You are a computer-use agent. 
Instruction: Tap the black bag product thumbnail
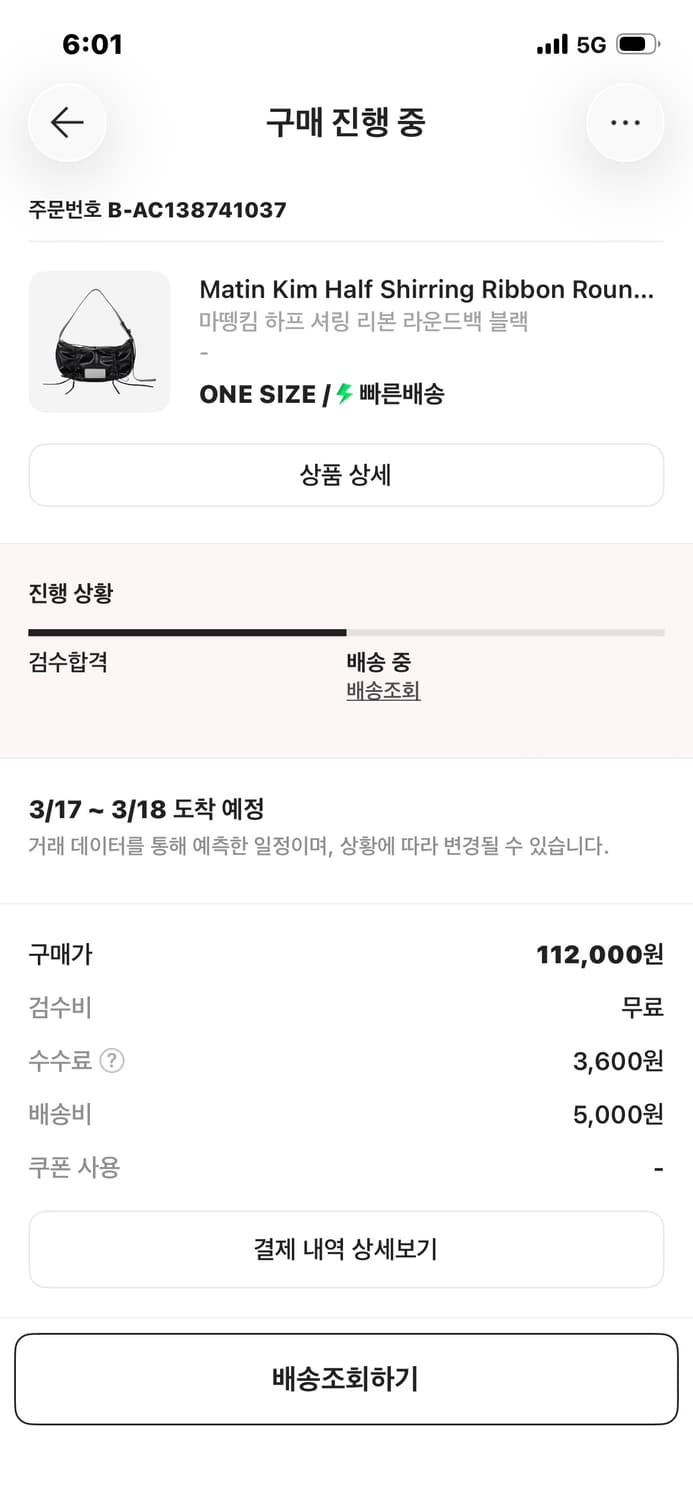click(x=99, y=341)
